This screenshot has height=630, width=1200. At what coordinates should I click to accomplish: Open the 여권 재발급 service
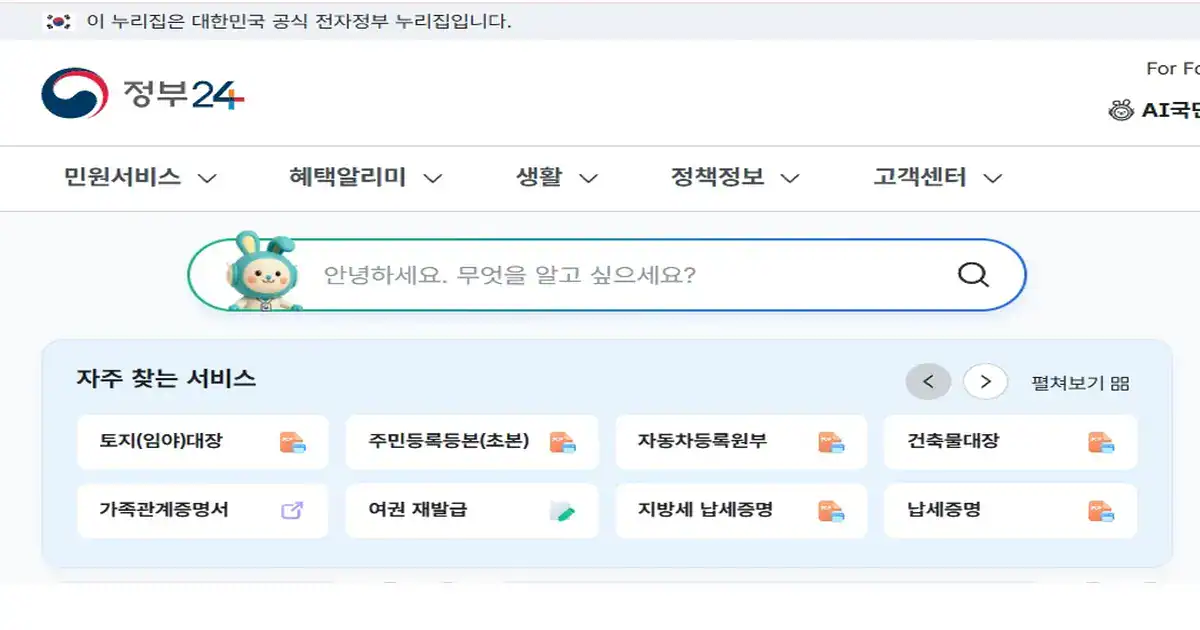pyautogui.click(x=472, y=511)
